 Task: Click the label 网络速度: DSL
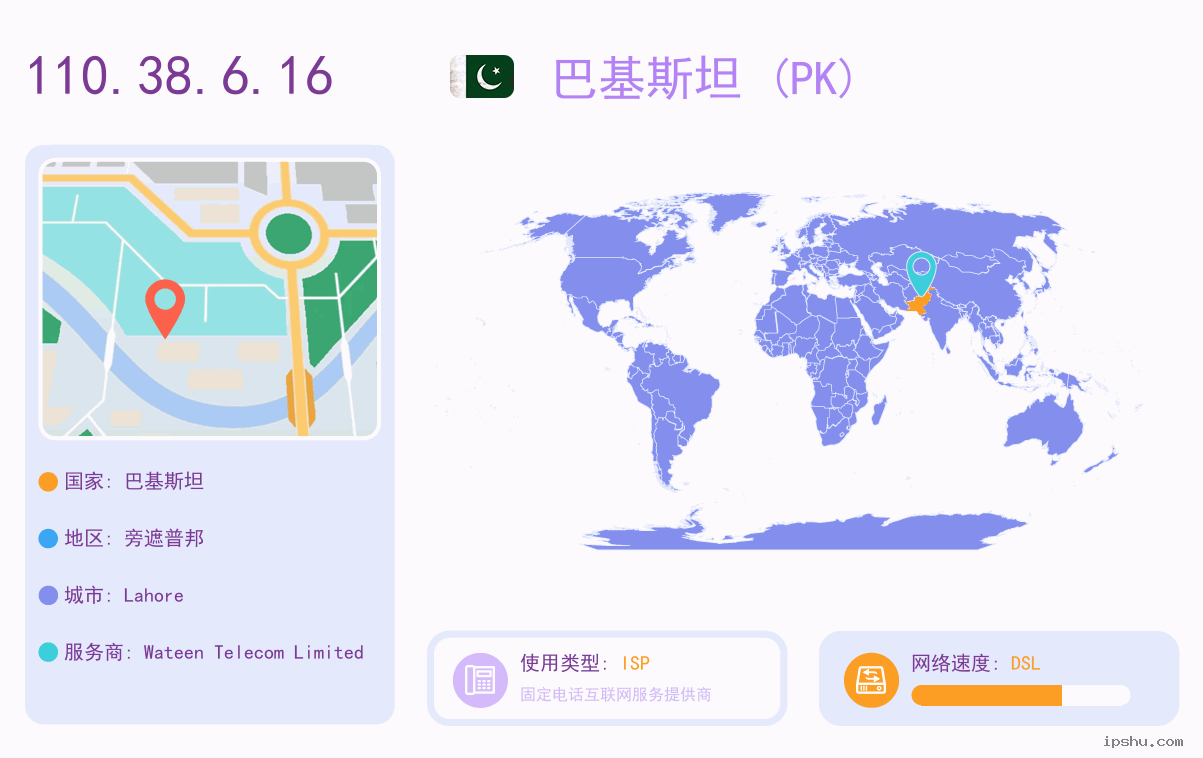pos(976,663)
